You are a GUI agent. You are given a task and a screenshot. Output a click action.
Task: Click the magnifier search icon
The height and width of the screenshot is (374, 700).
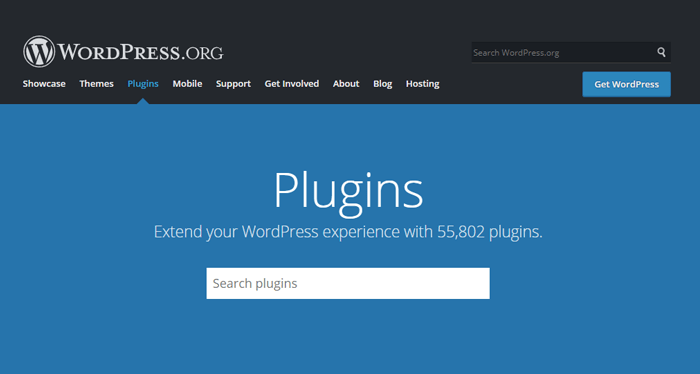click(661, 52)
